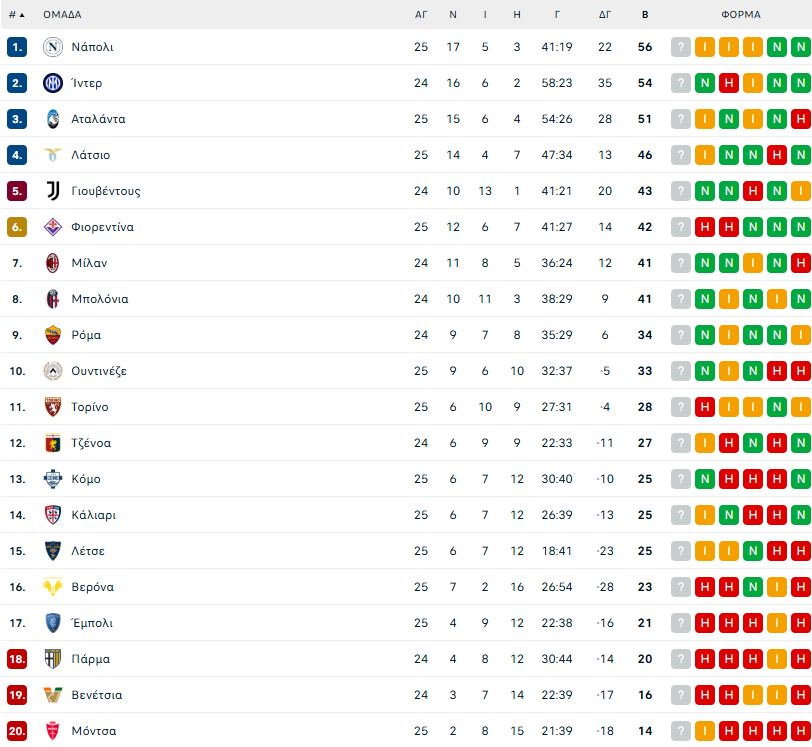Screen dimensions: 812x747
Task: Click the Milan club crest icon
Action: tap(53, 263)
